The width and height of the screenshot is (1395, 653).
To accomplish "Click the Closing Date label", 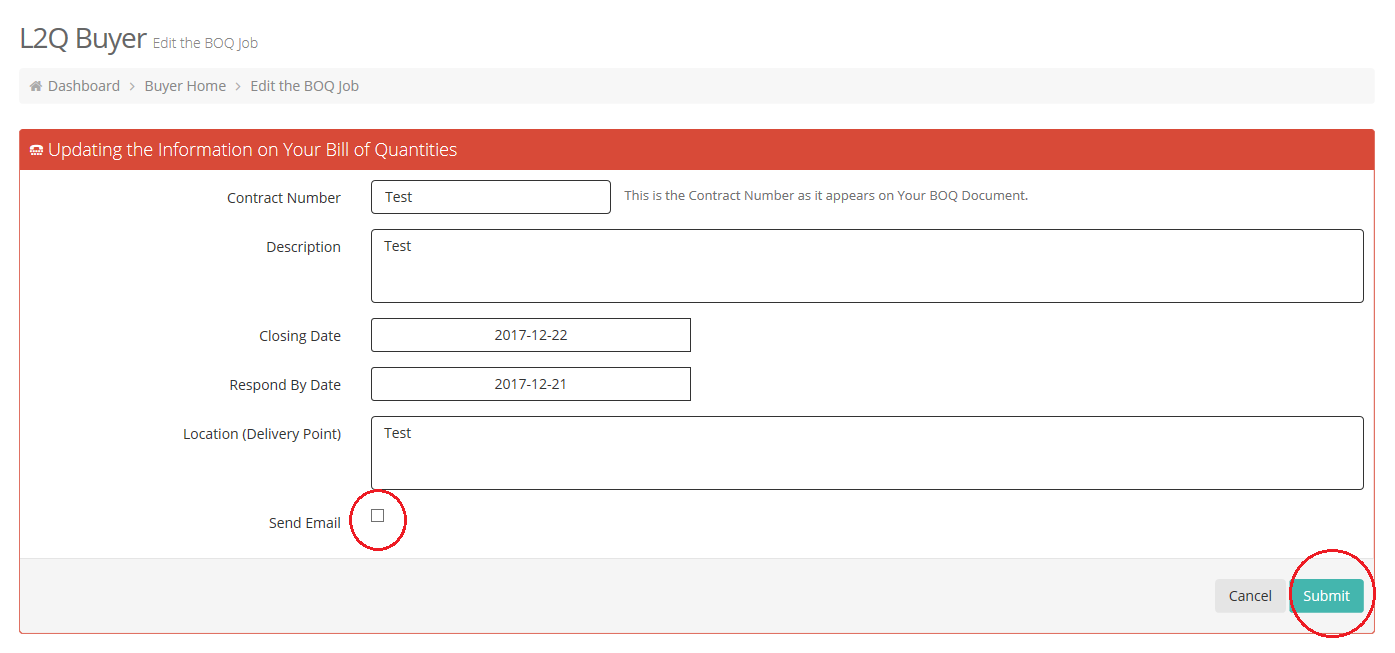I will click(300, 336).
